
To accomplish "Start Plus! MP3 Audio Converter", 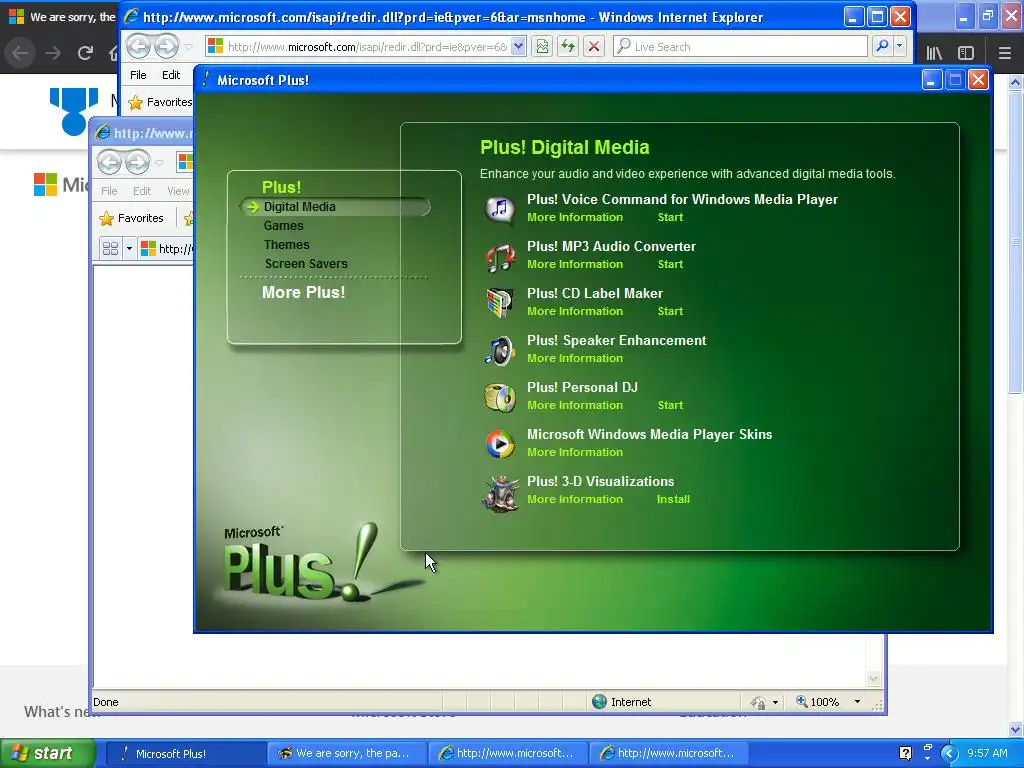I will [670, 264].
